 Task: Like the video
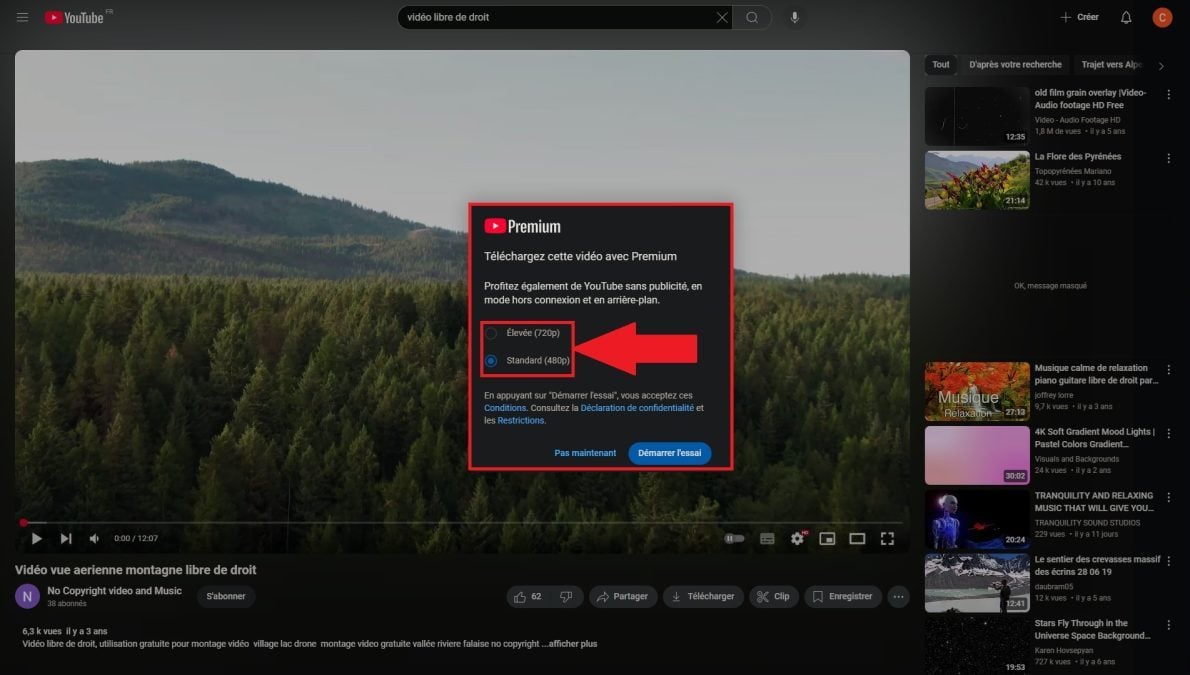528,597
